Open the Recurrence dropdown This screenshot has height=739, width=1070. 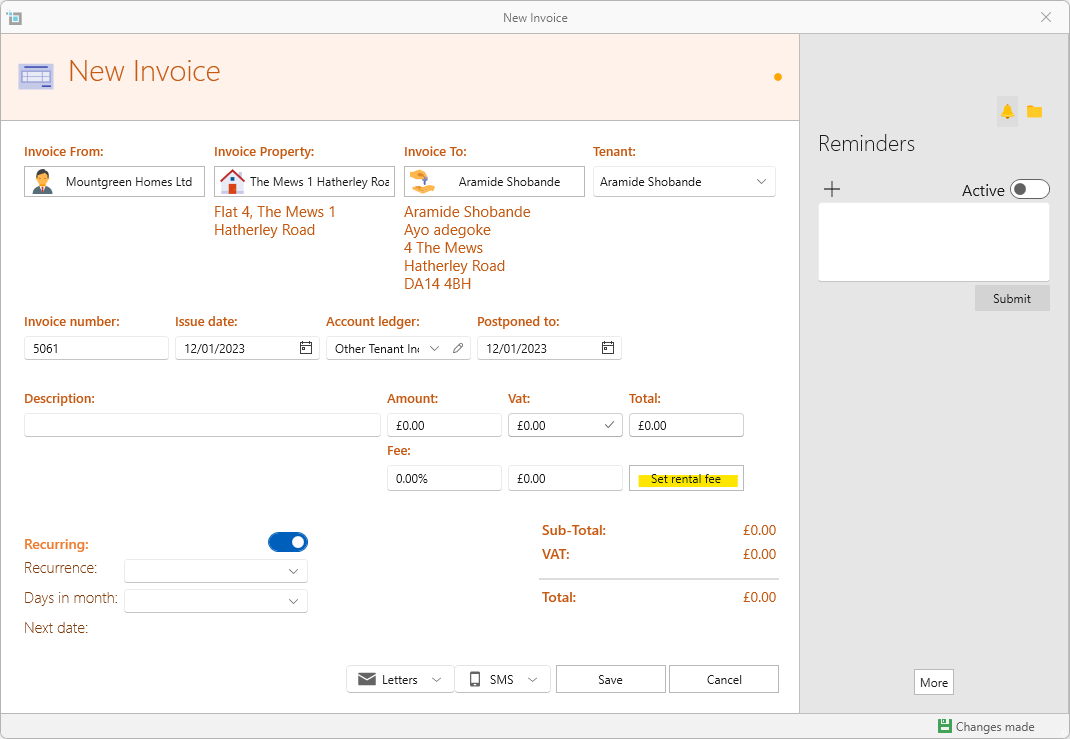click(216, 570)
